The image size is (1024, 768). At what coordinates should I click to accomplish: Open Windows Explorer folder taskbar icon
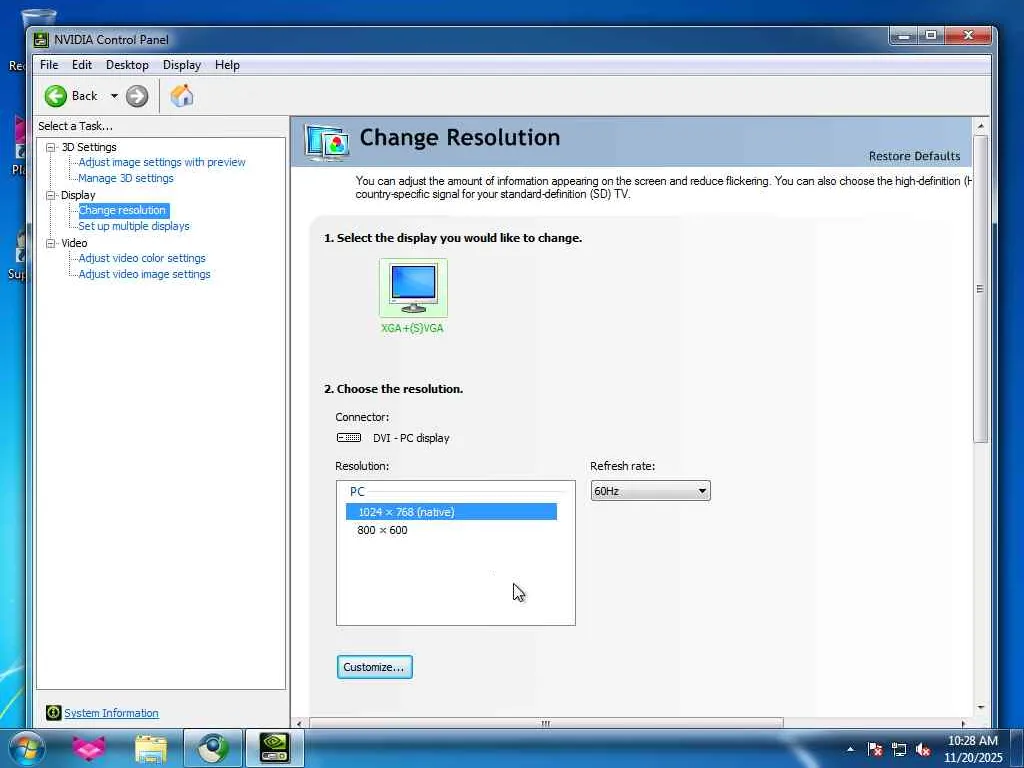coord(151,748)
